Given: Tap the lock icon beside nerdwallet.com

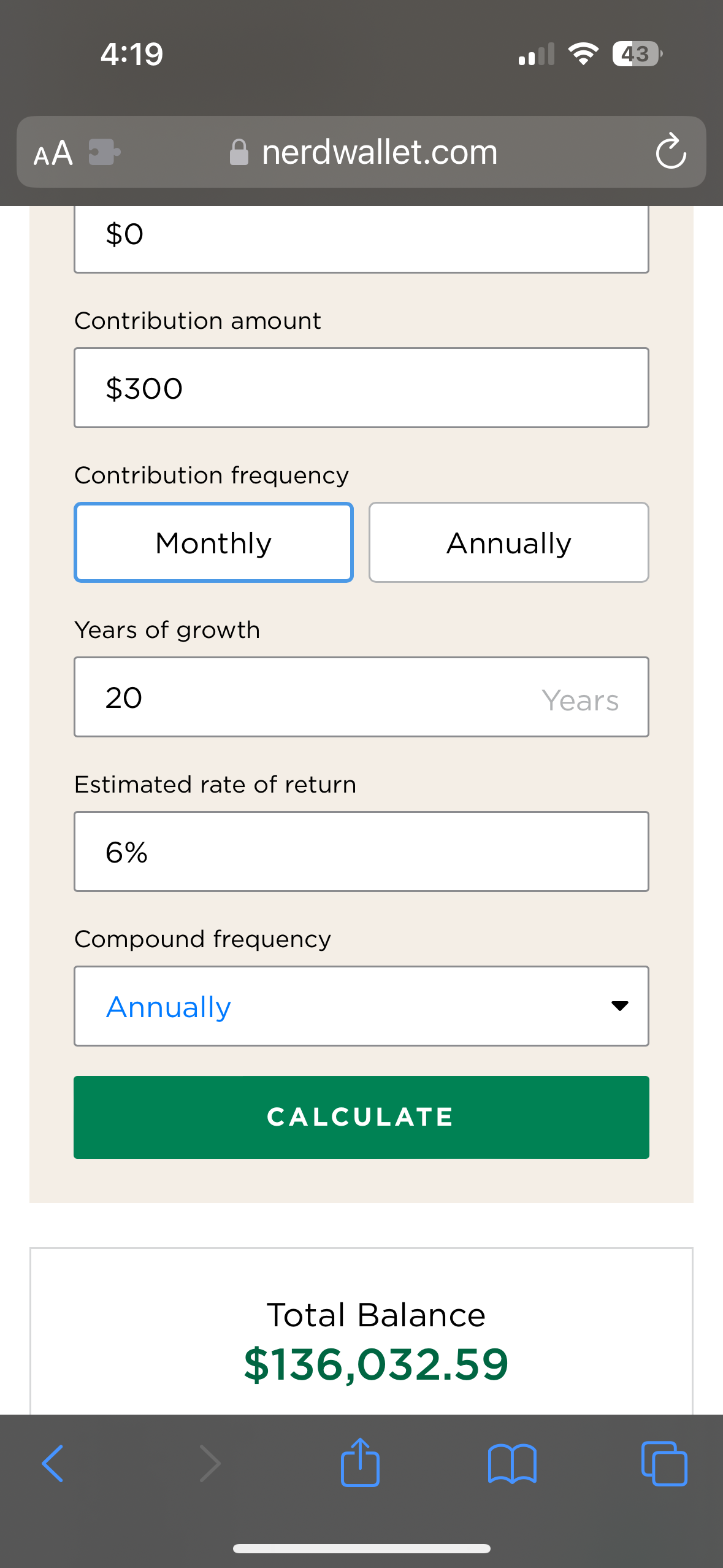Looking at the screenshot, I should click(x=239, y=152).
